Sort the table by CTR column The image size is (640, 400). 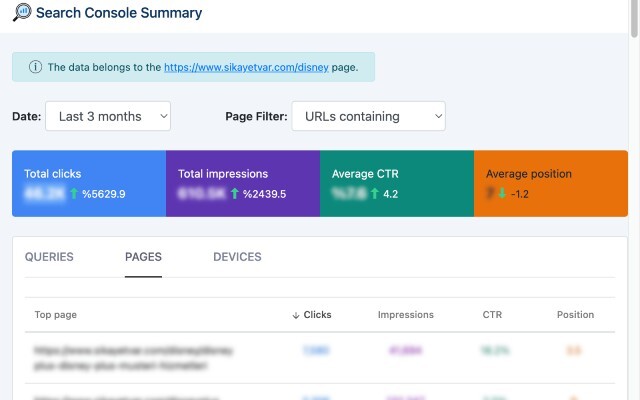coord(493,315)
